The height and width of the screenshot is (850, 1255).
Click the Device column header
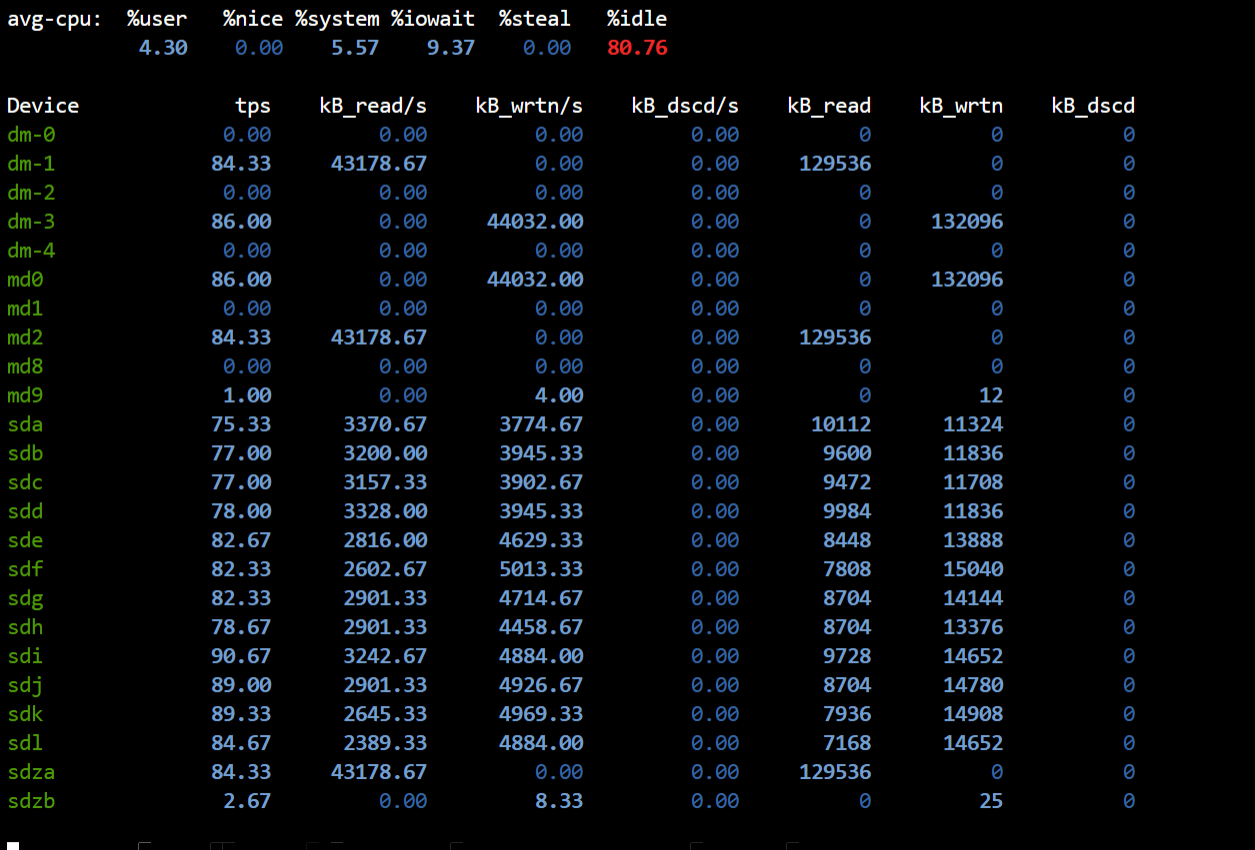[x=43, y=106]
